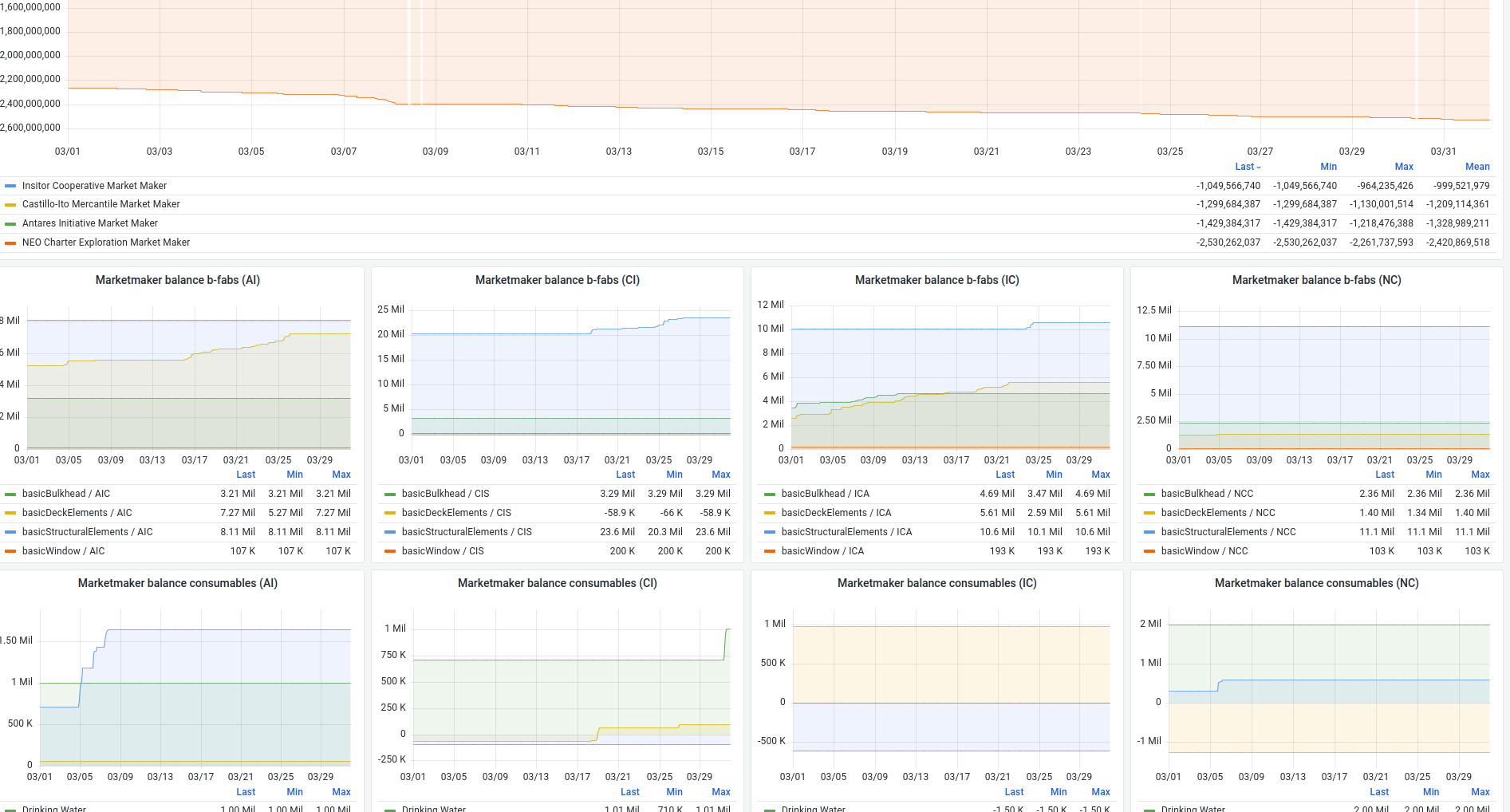Toggle the Castillo-Ito Mercantile Market Maker series
1510x812 pixels.
101,204
